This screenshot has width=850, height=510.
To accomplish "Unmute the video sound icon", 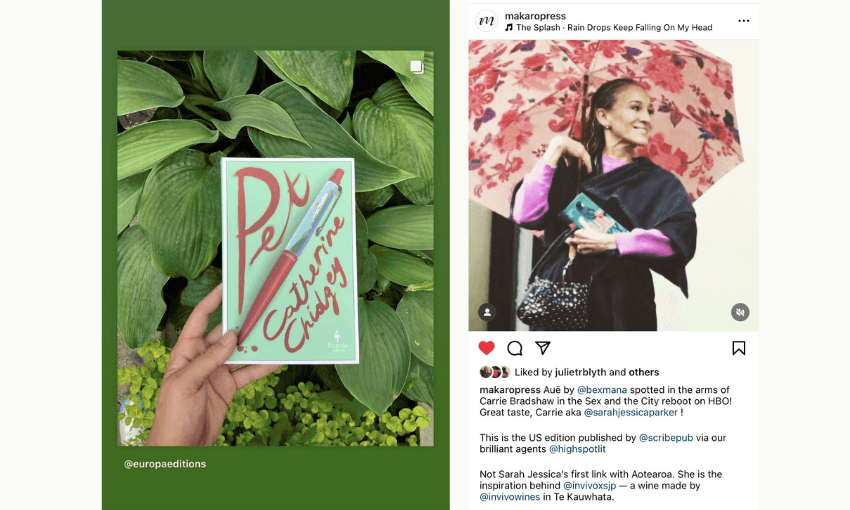I will [740, 312].
